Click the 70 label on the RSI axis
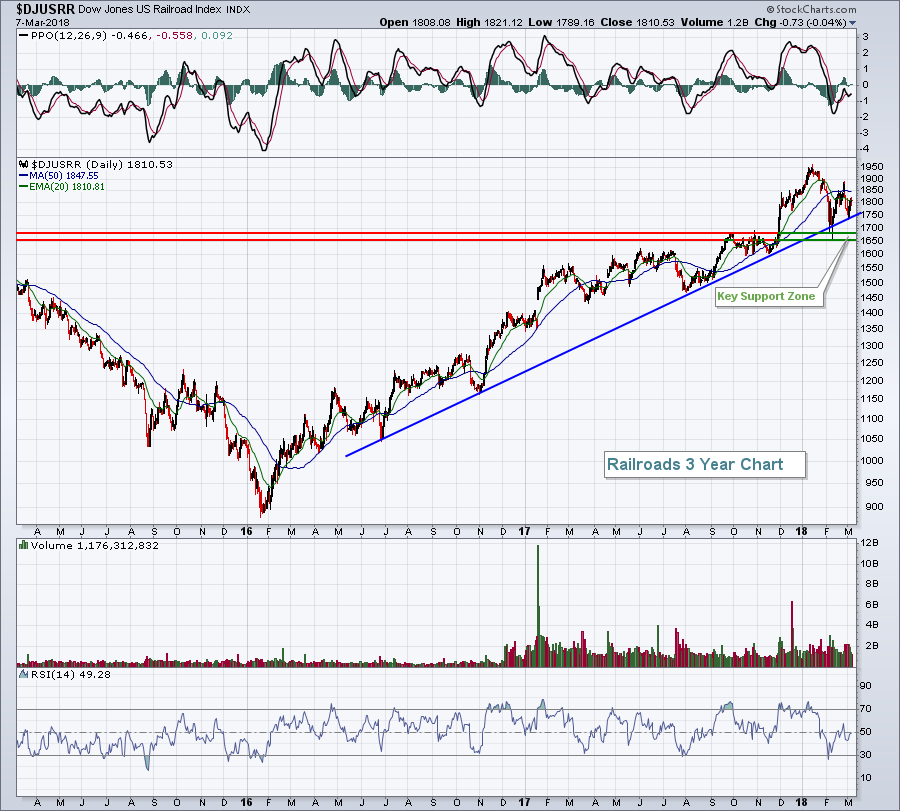Image resolution: width=900 pixels, height=811 pixels. [866, 709]
